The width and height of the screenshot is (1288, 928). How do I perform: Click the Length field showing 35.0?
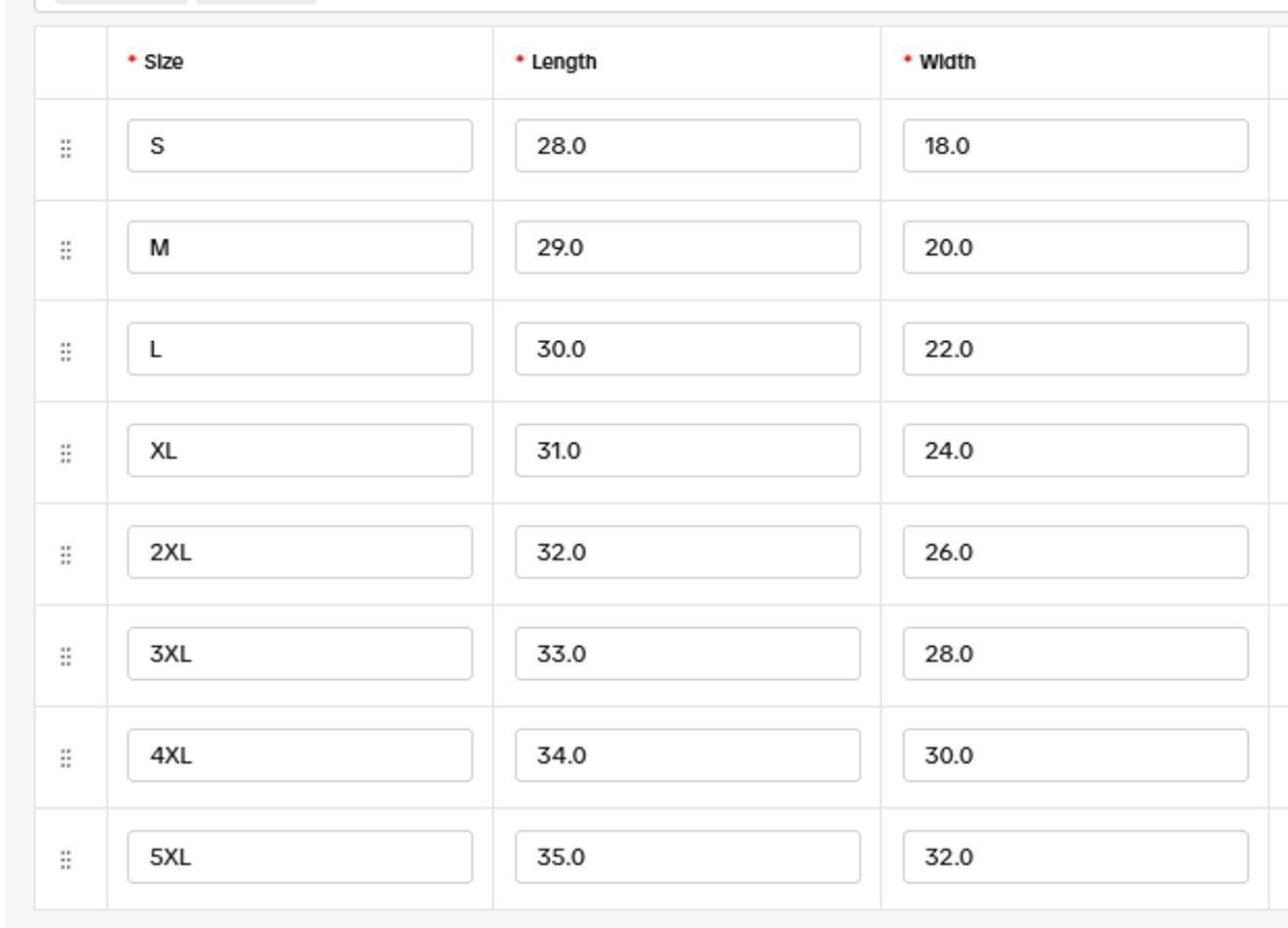point(687,857)
